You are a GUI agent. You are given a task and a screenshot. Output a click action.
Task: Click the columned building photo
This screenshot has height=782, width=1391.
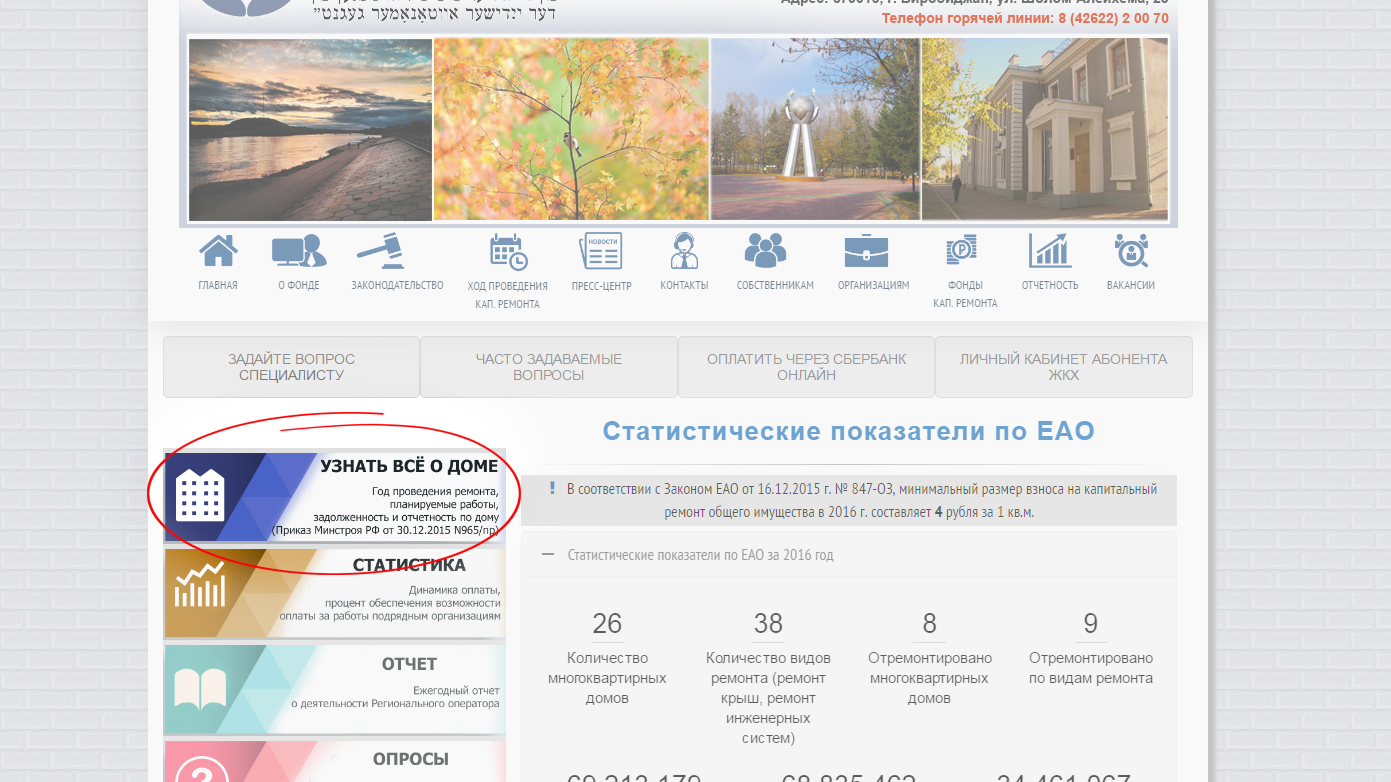point(1045,130)
